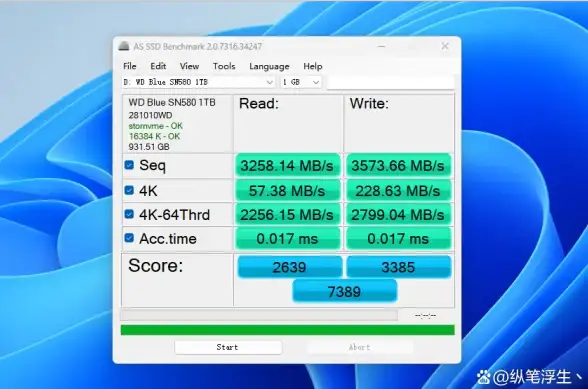Click the 931.51 GB capacity text
The height and width of the screenshot is (389, 588).
pyautogui.click(x=149, y=147)
